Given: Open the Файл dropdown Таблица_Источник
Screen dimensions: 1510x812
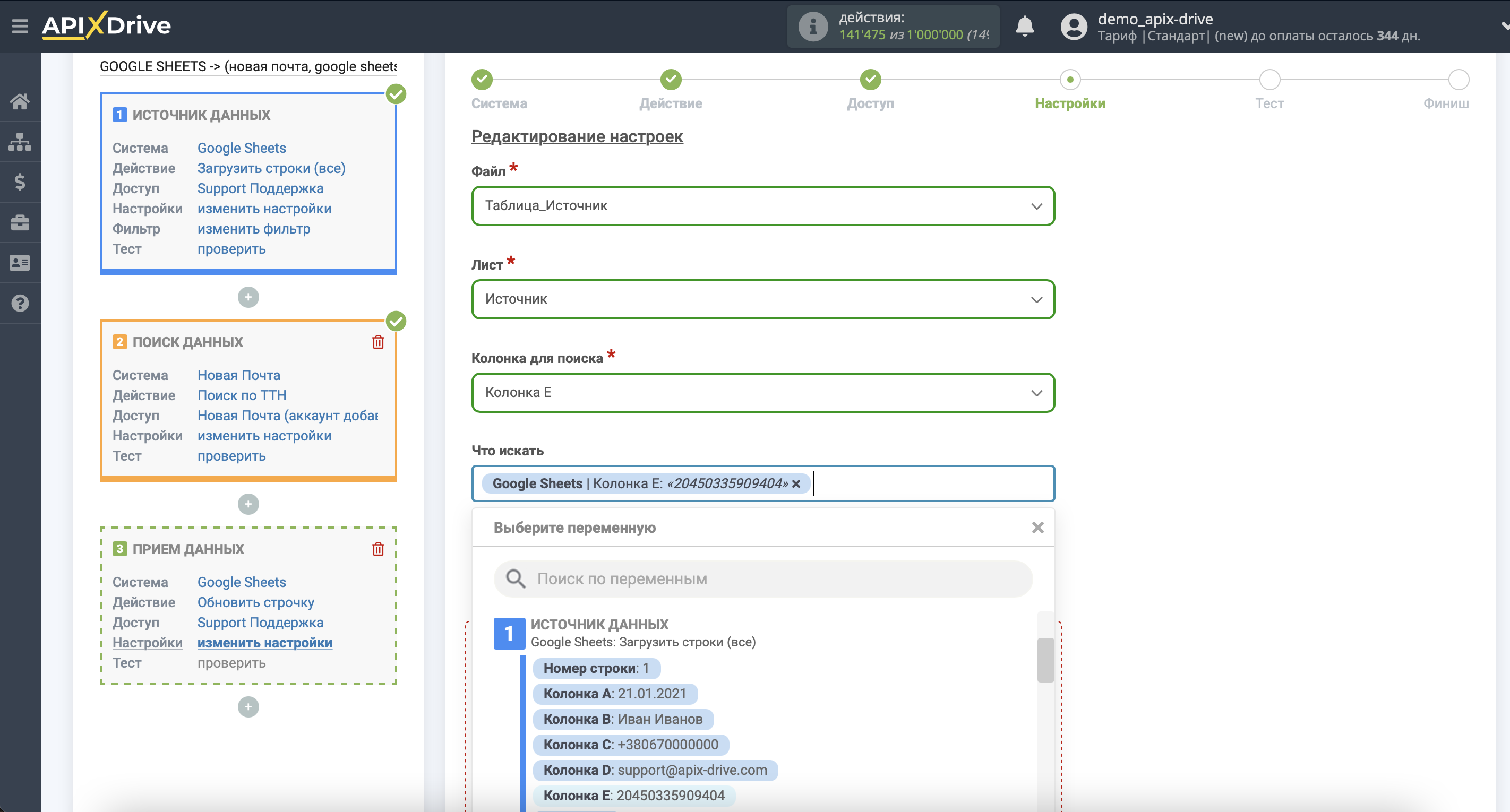Looking at the screenshot, I should (762, 205).
